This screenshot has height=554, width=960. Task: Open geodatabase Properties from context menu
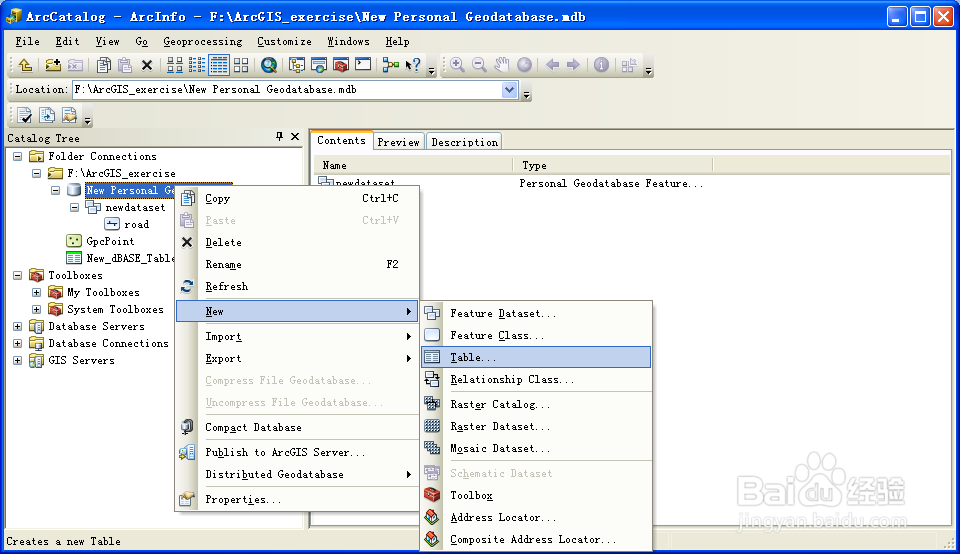(x=297, y=500)
